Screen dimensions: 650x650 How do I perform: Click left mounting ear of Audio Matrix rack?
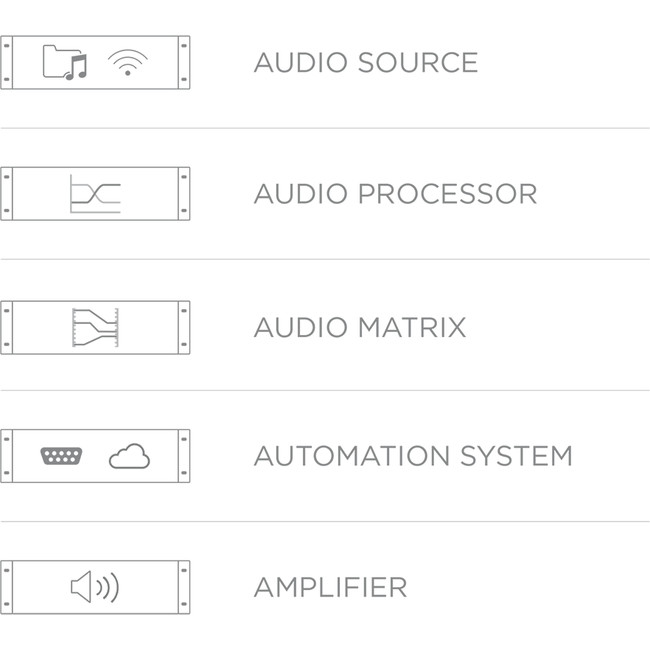pyautogui.click(x=6, y=327)
